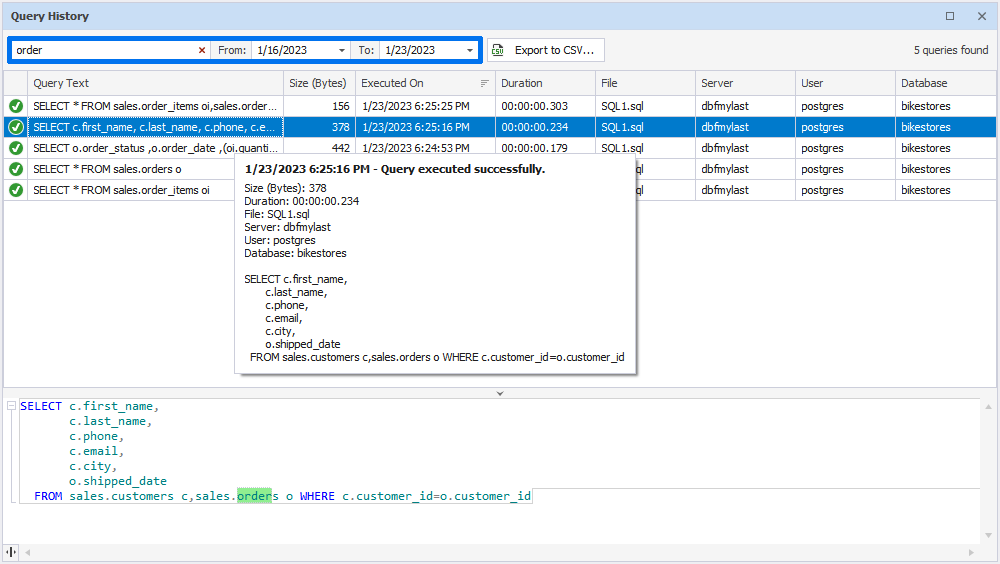This screenshot has width=1000, height=564.
Task: Open the To date picker dropdown
Action: pos(470,50)
